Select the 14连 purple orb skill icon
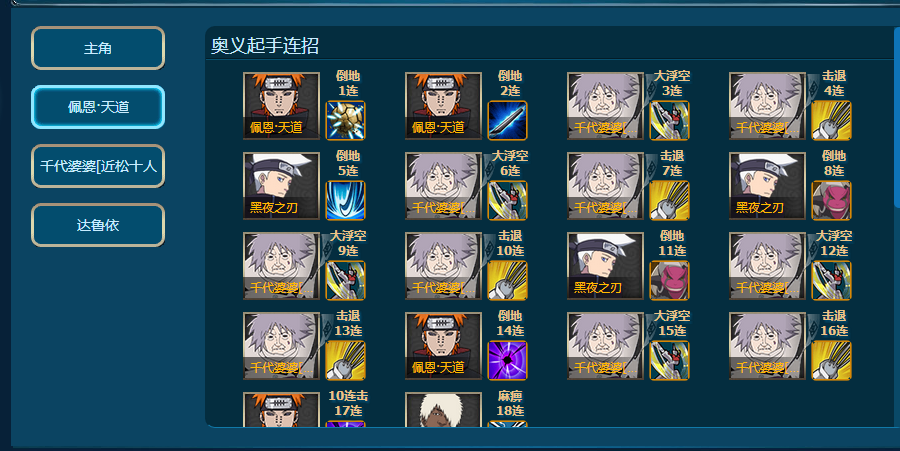Viewport: 900px width, 451px height. coord(507,361)
